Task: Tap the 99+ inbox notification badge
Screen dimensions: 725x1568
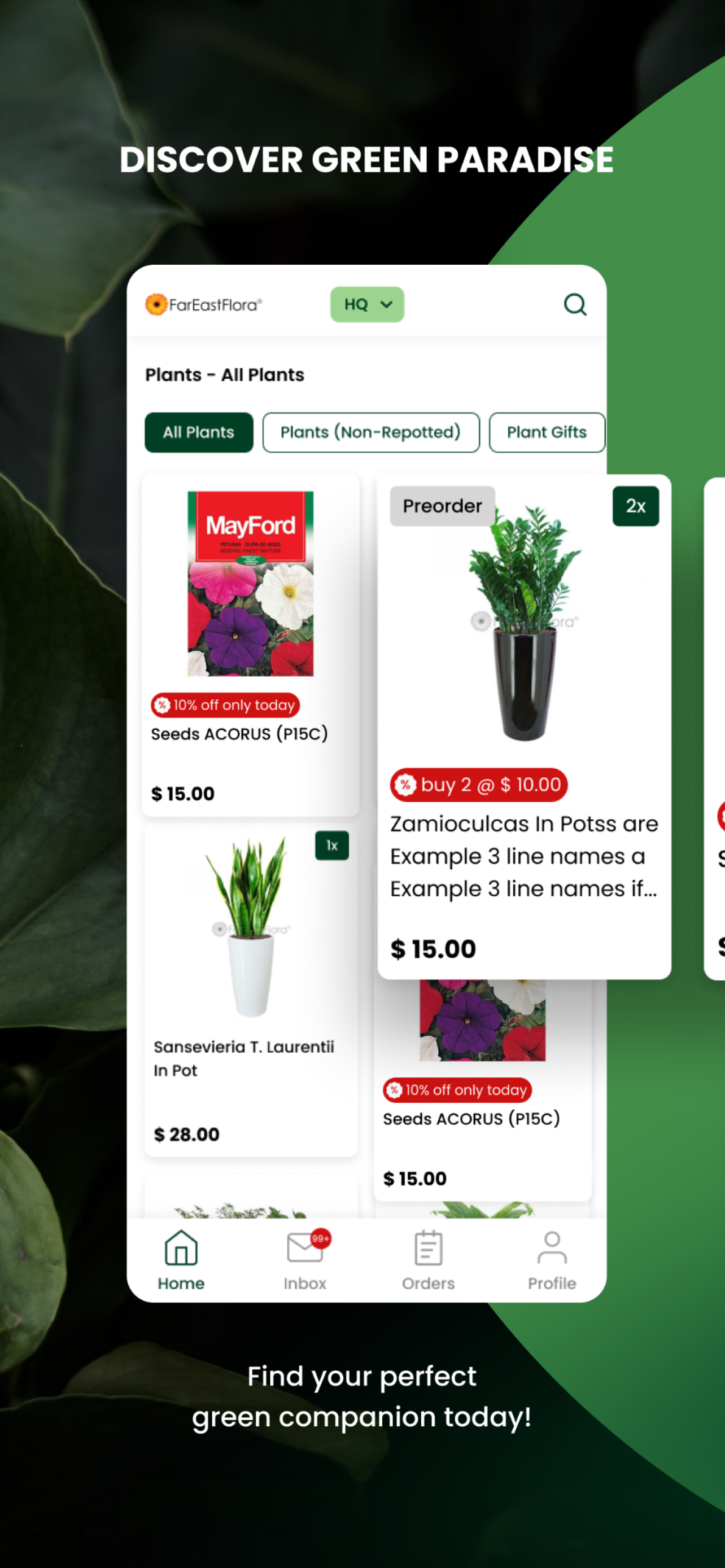Action: tap(320, 1238)
